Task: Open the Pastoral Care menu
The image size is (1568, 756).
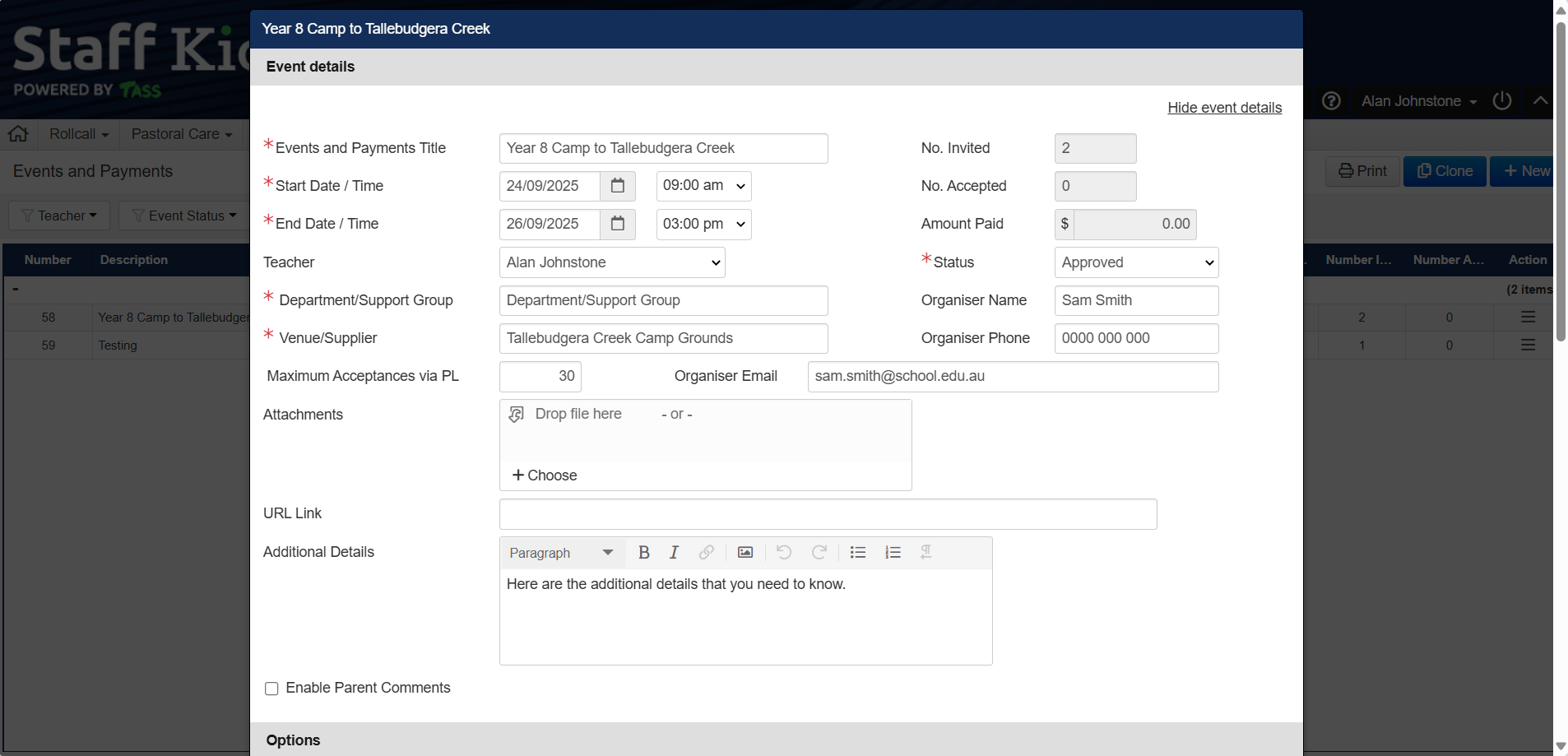Action: (182, 134)
